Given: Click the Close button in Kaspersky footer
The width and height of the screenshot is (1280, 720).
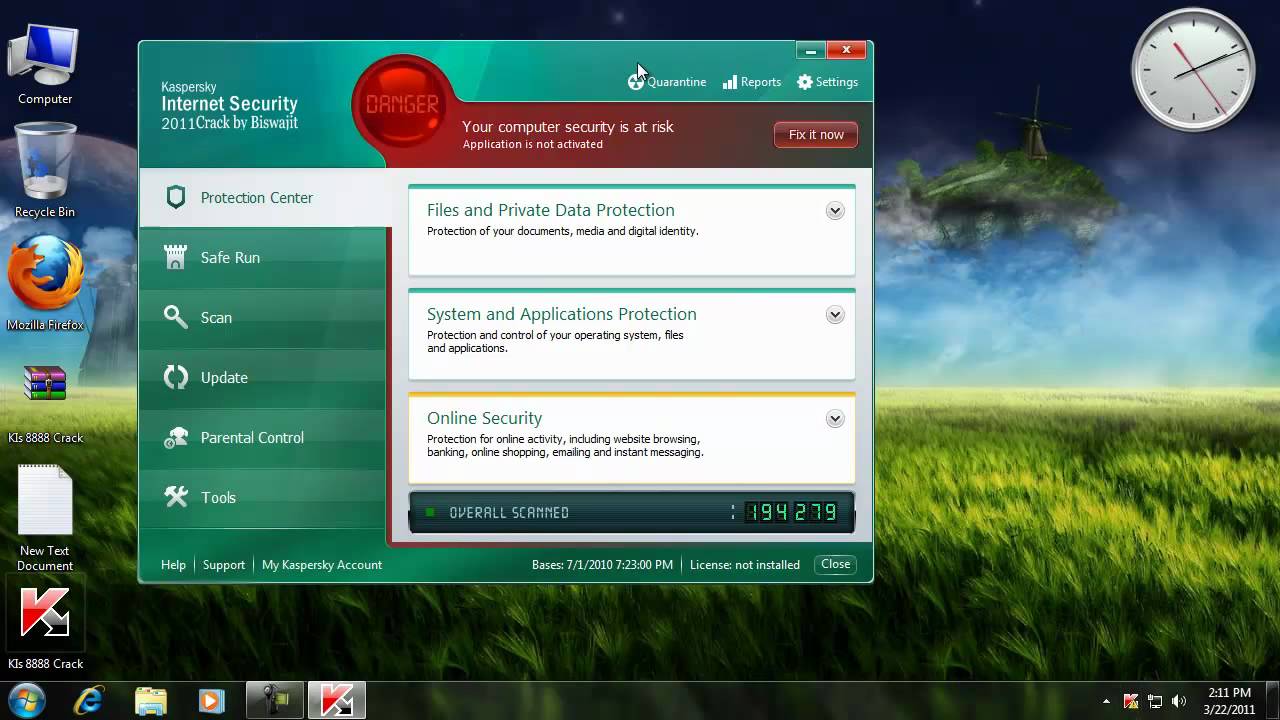Looking at the screenshot, I should click(836, 564).
